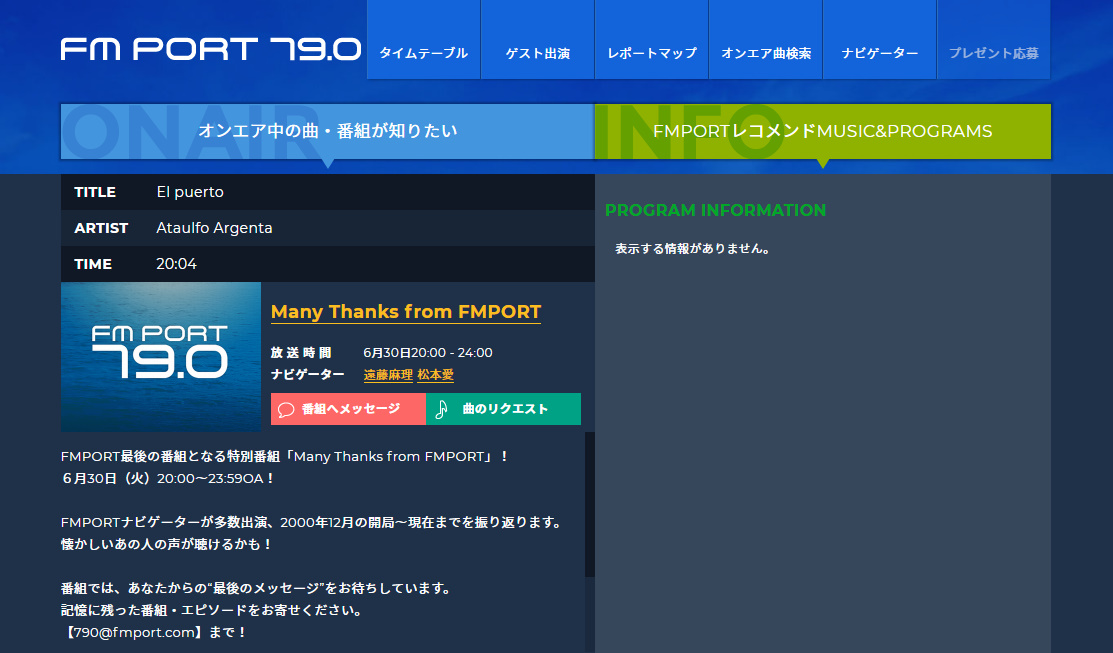This screenshot has width=1113, height=653.
Task: Click the broadcast time 6月30日20:00 - 24:00
Action: (428, 353)
